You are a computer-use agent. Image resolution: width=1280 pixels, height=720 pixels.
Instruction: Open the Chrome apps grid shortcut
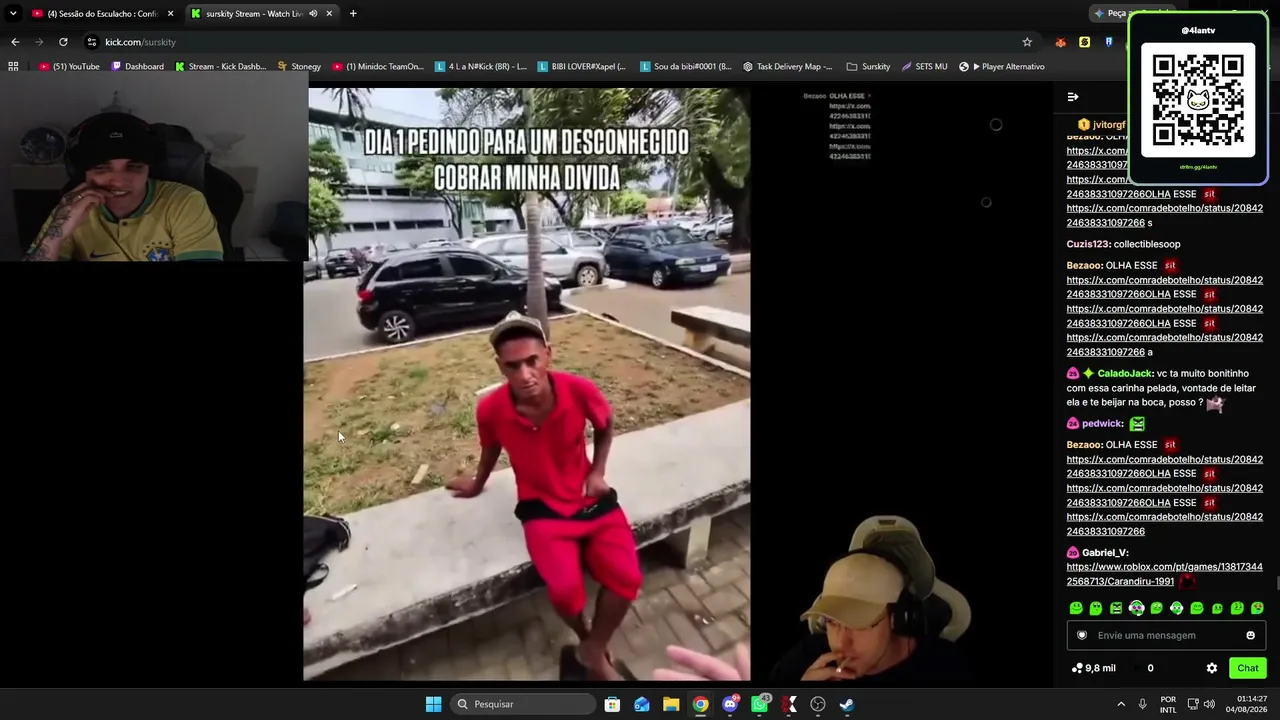click(13, 67)
